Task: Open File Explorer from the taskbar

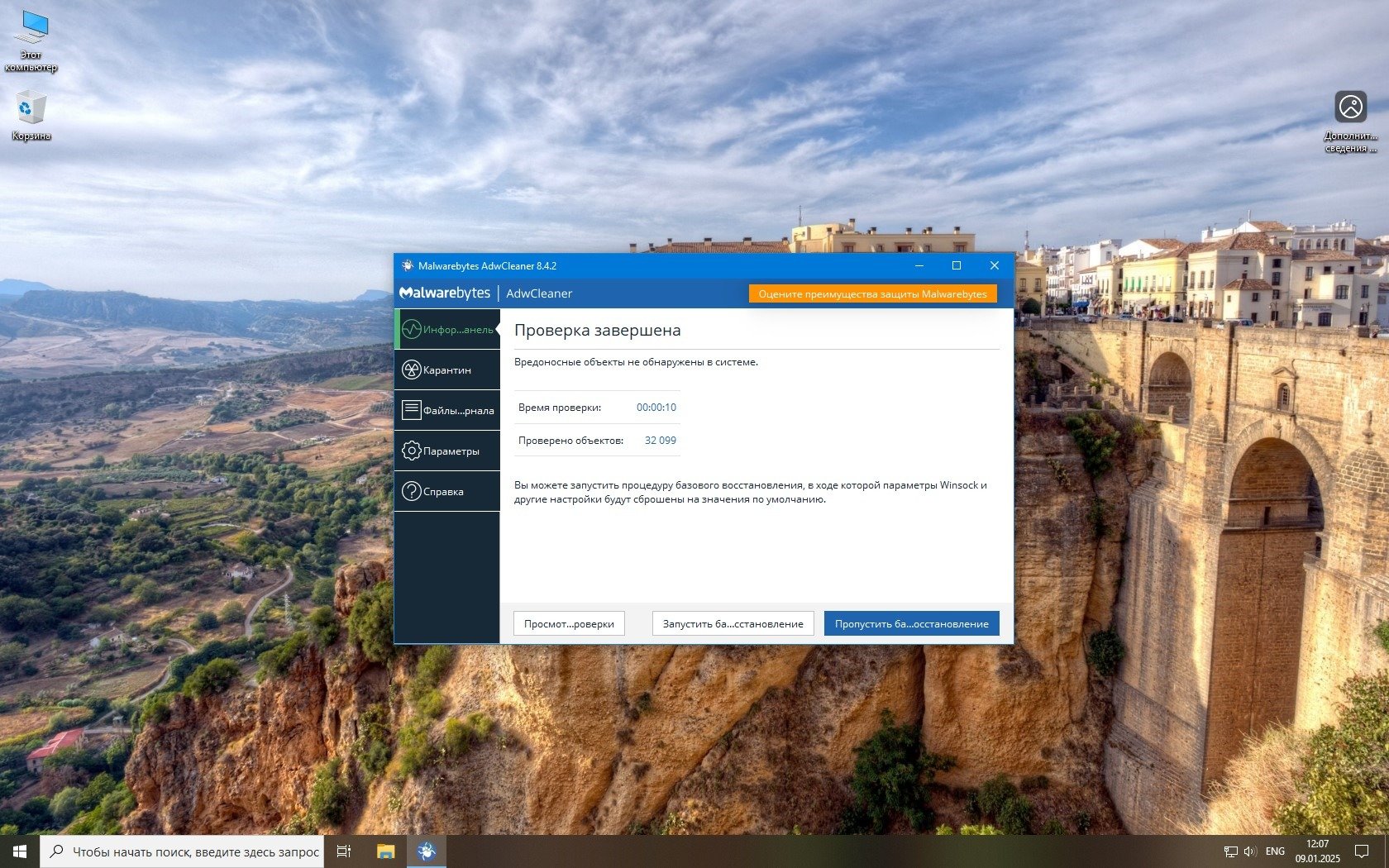Action: coord(385,851)
